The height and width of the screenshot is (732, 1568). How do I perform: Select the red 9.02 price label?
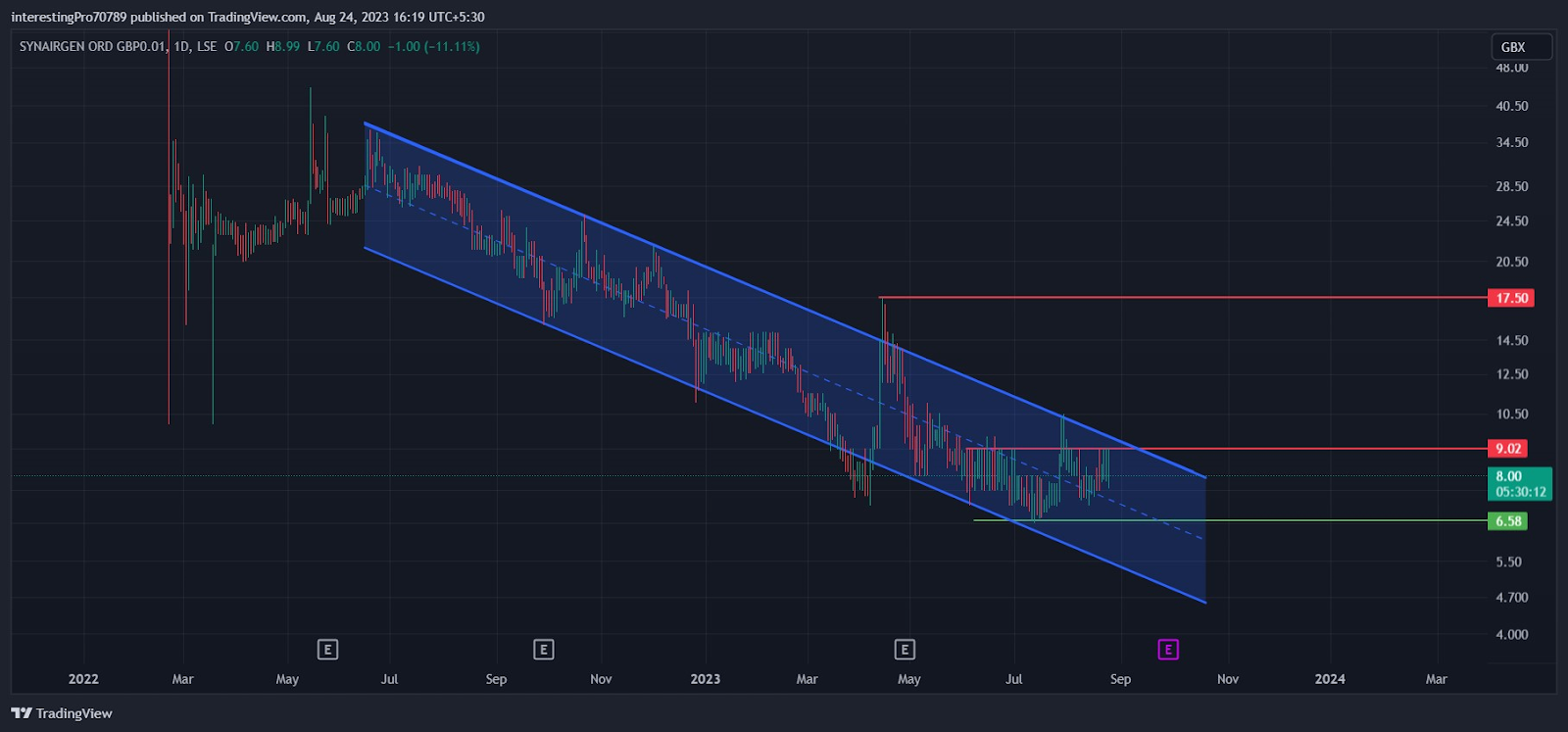coord(1507,449)
